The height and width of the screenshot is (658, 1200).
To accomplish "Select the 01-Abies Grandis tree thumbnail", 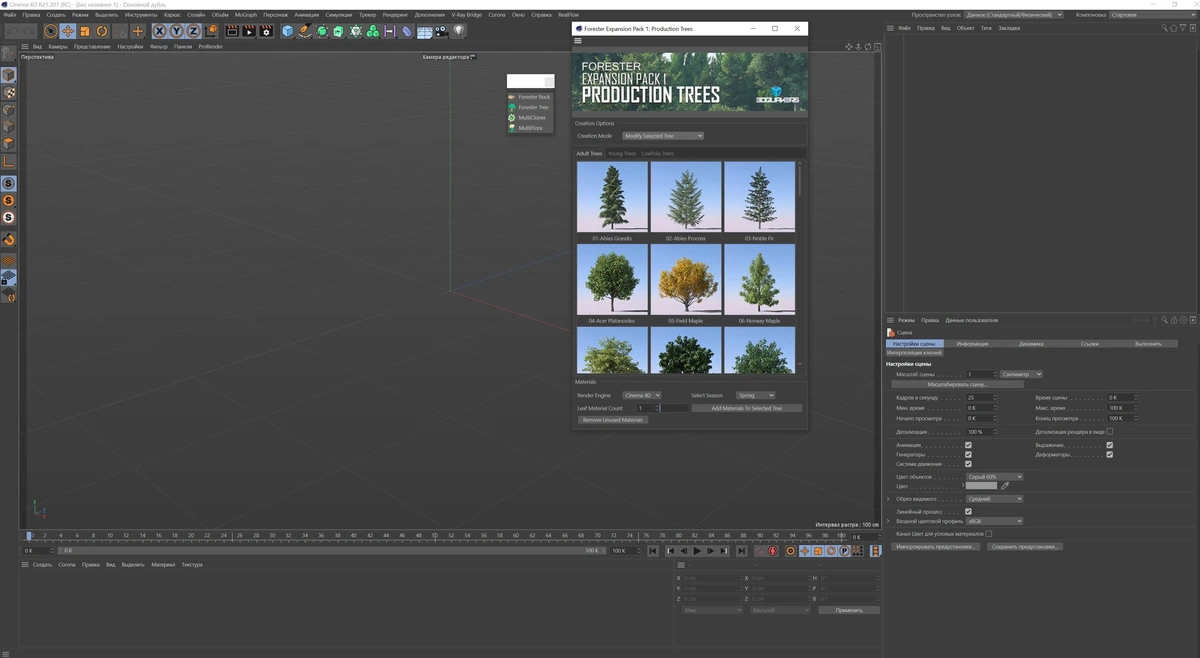I will click(612, 197).
